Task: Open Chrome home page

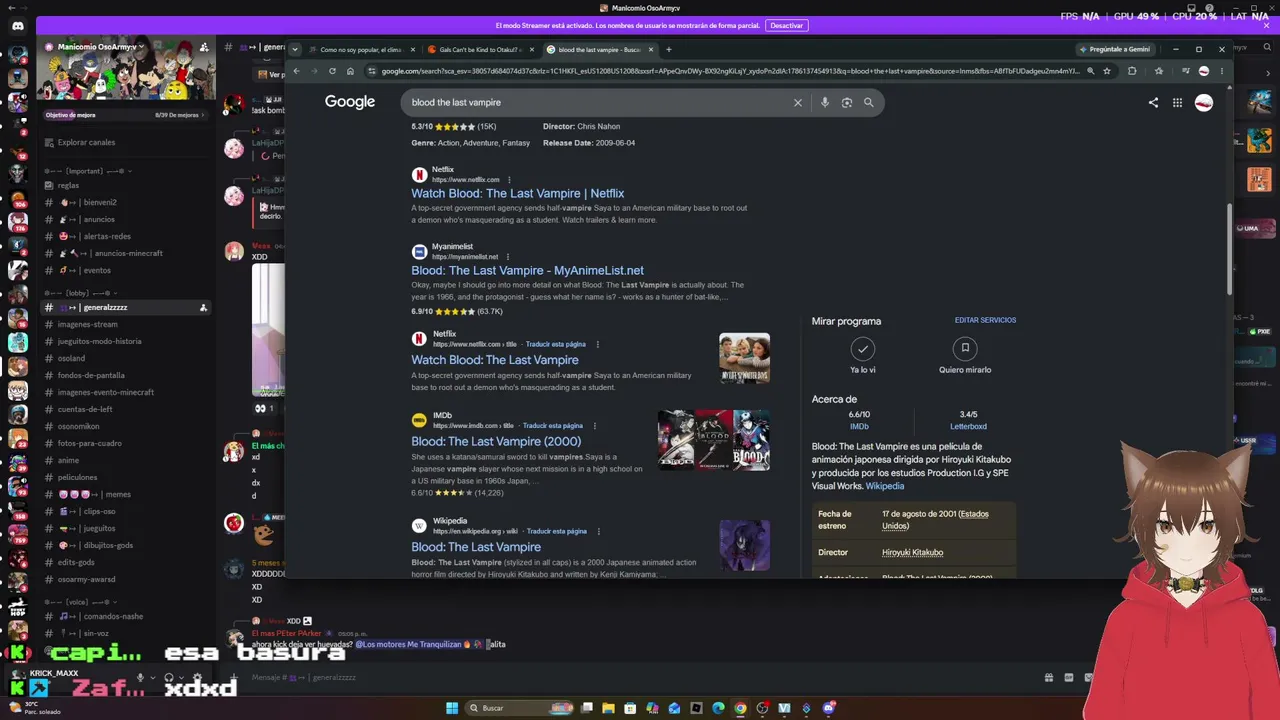Action: coord(350,71)
